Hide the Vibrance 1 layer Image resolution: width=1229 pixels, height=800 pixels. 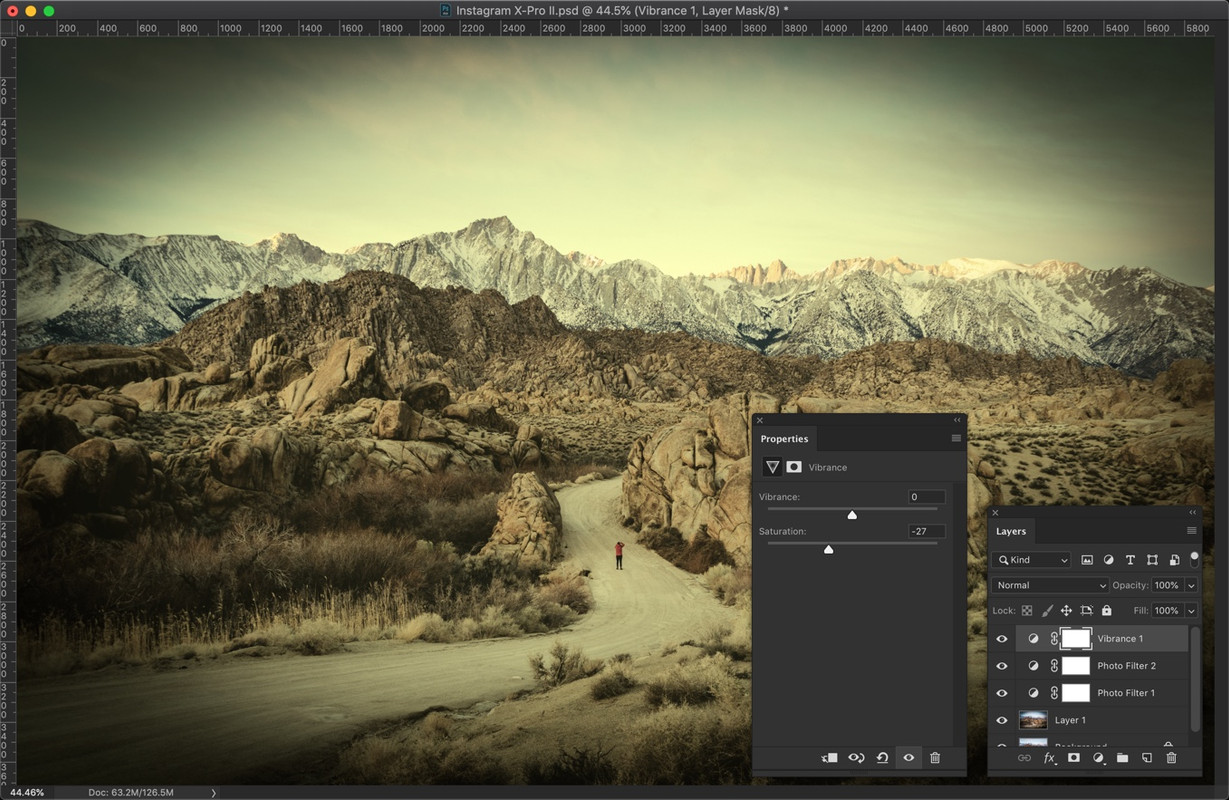point(1002,638)
